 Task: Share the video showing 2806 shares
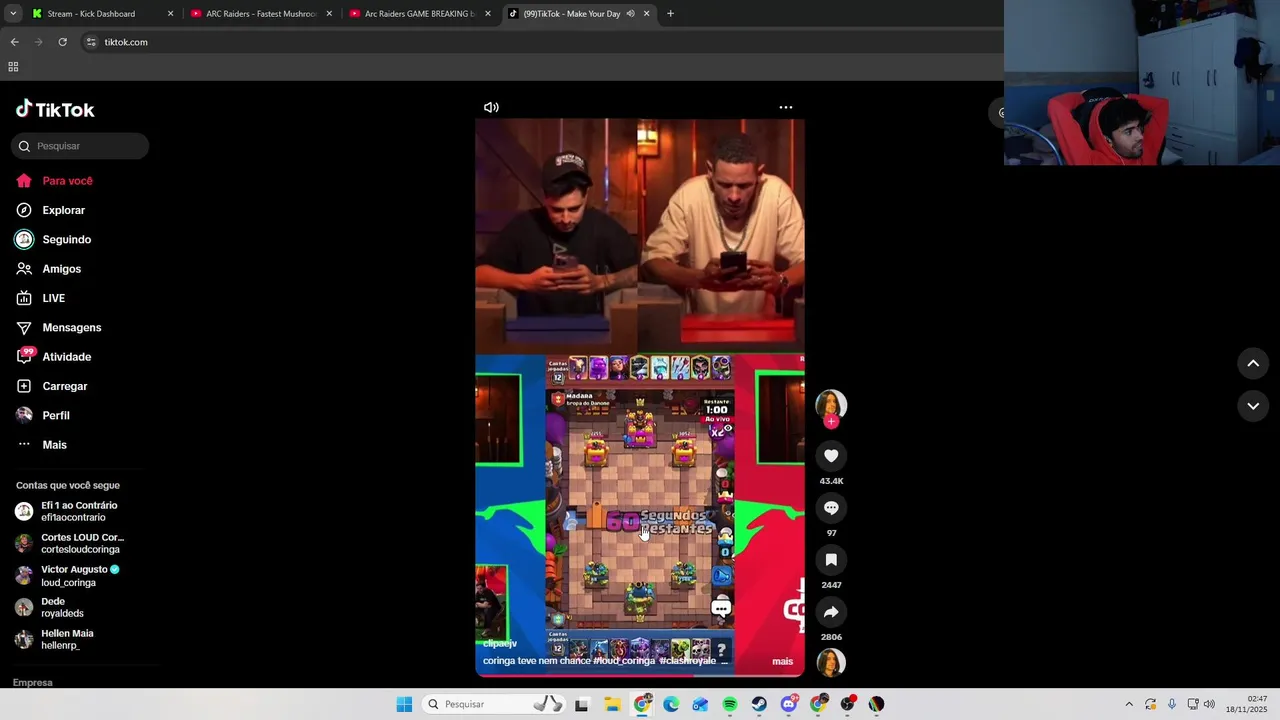click(831, 612)
